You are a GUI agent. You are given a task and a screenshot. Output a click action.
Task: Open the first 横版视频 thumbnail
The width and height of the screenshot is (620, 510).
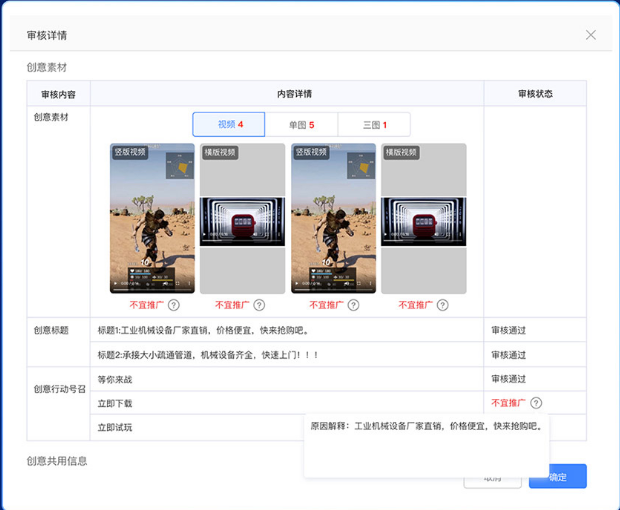[242, 217]
